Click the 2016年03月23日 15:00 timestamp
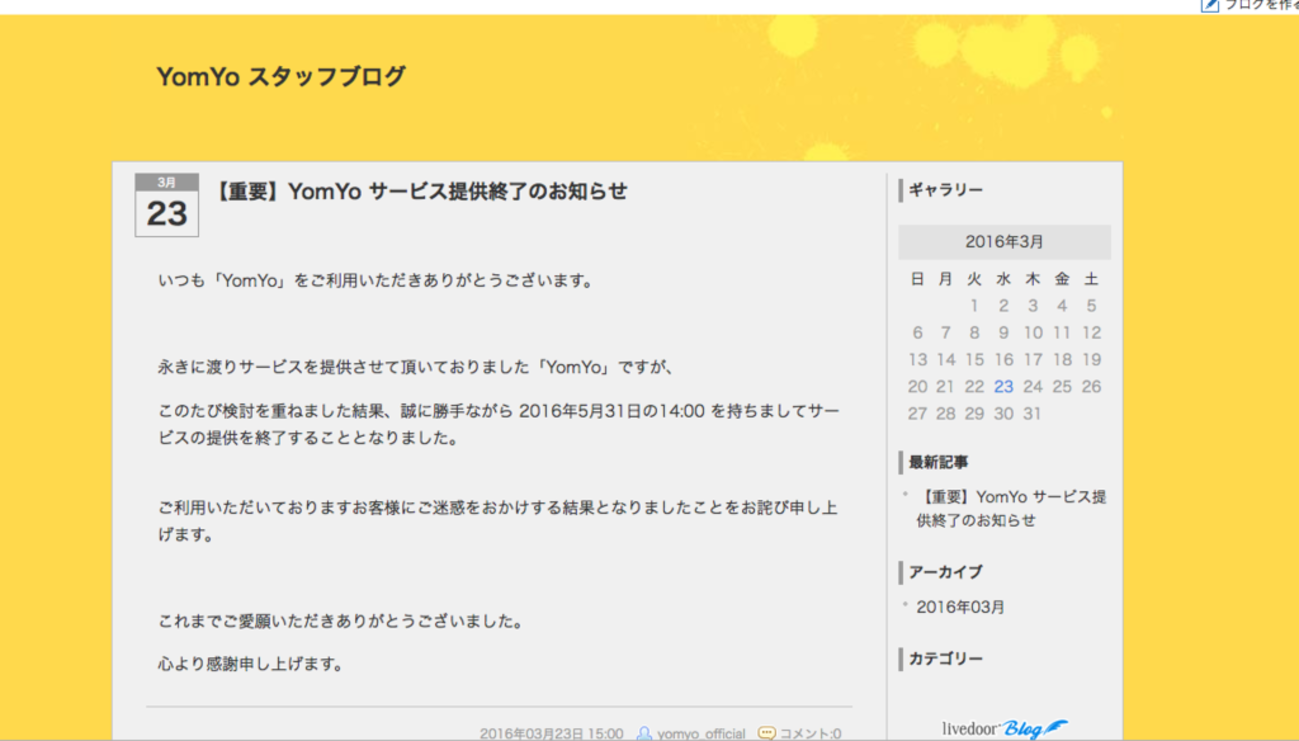The height and width of the screenshot is (741, 1299). pos(551,733)
